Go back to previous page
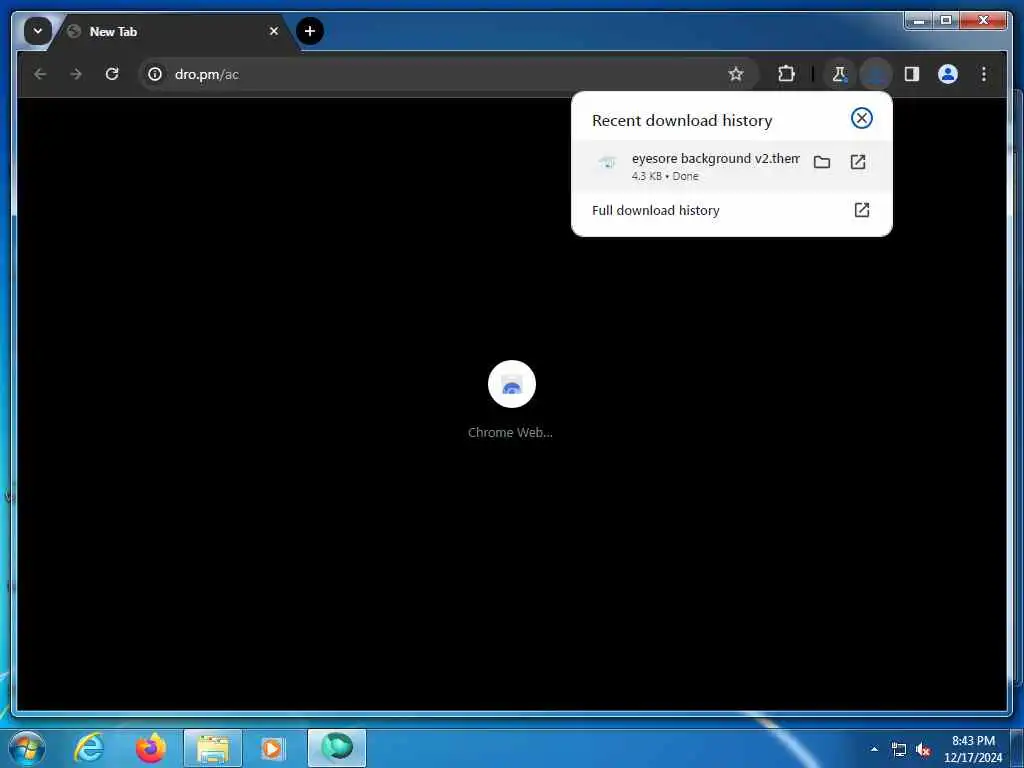The image size is (1024, 768). tap(40, 74)
